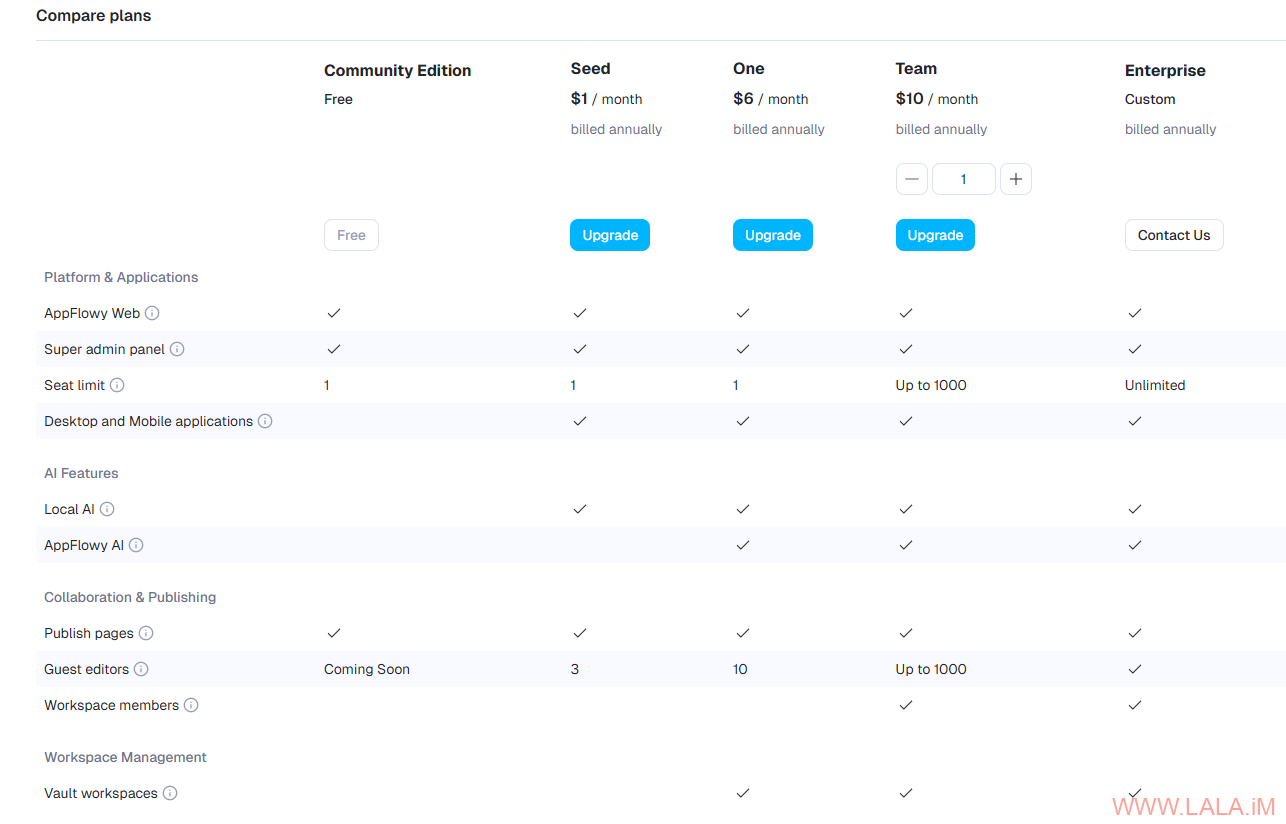
Task: Click the Community Edition plan heading
Action: [x=397, y=70]
